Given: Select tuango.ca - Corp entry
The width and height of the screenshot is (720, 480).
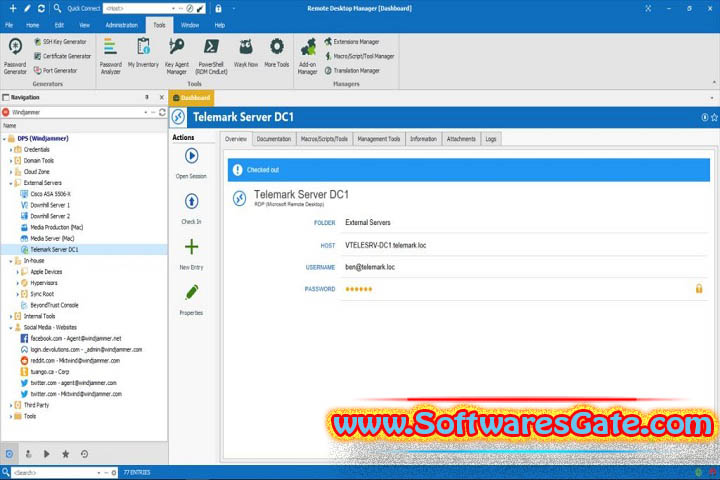Looking at the screenshot, I should [50, 372].
